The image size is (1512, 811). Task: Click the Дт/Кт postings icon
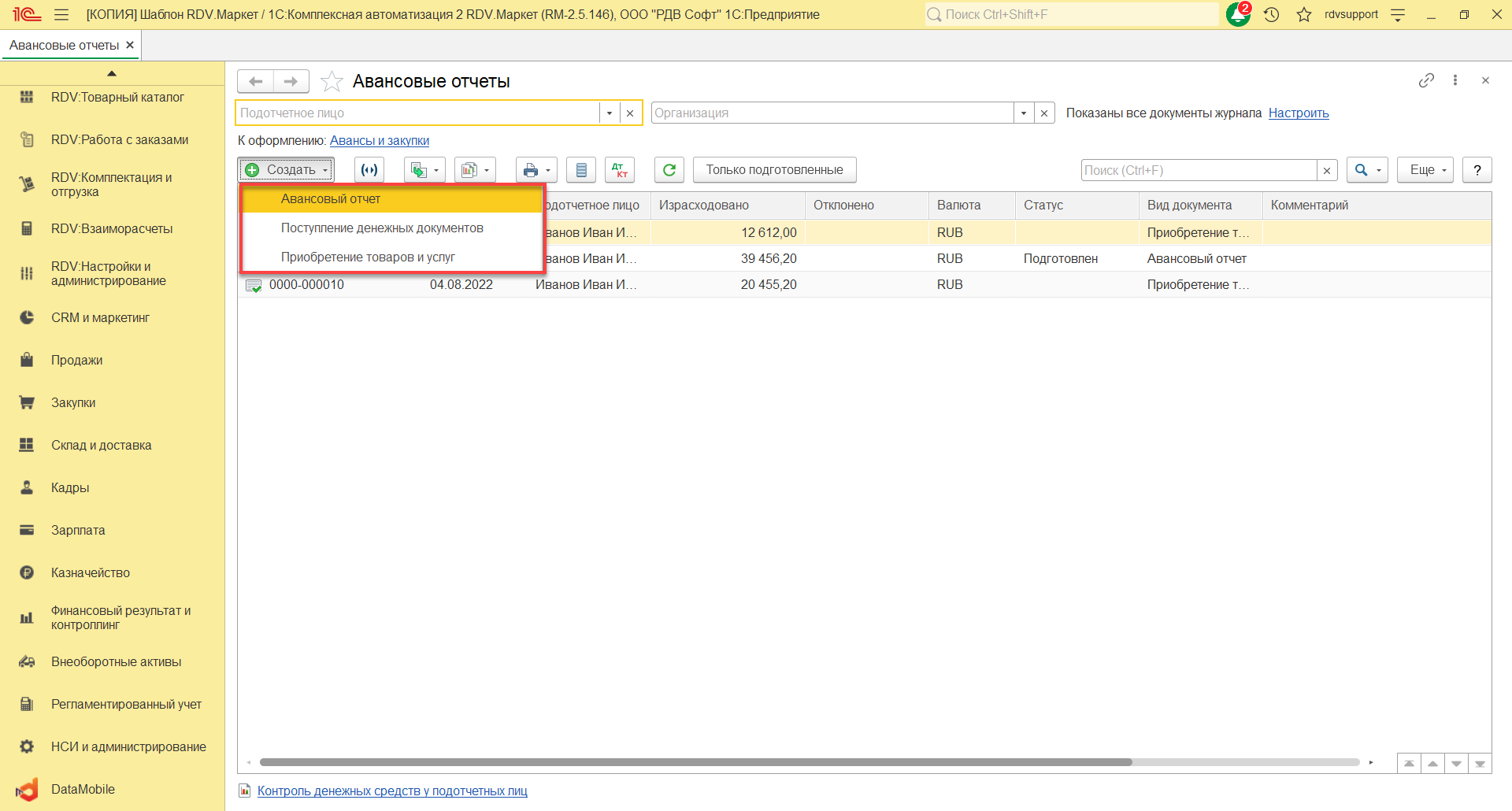click(620, 170)
